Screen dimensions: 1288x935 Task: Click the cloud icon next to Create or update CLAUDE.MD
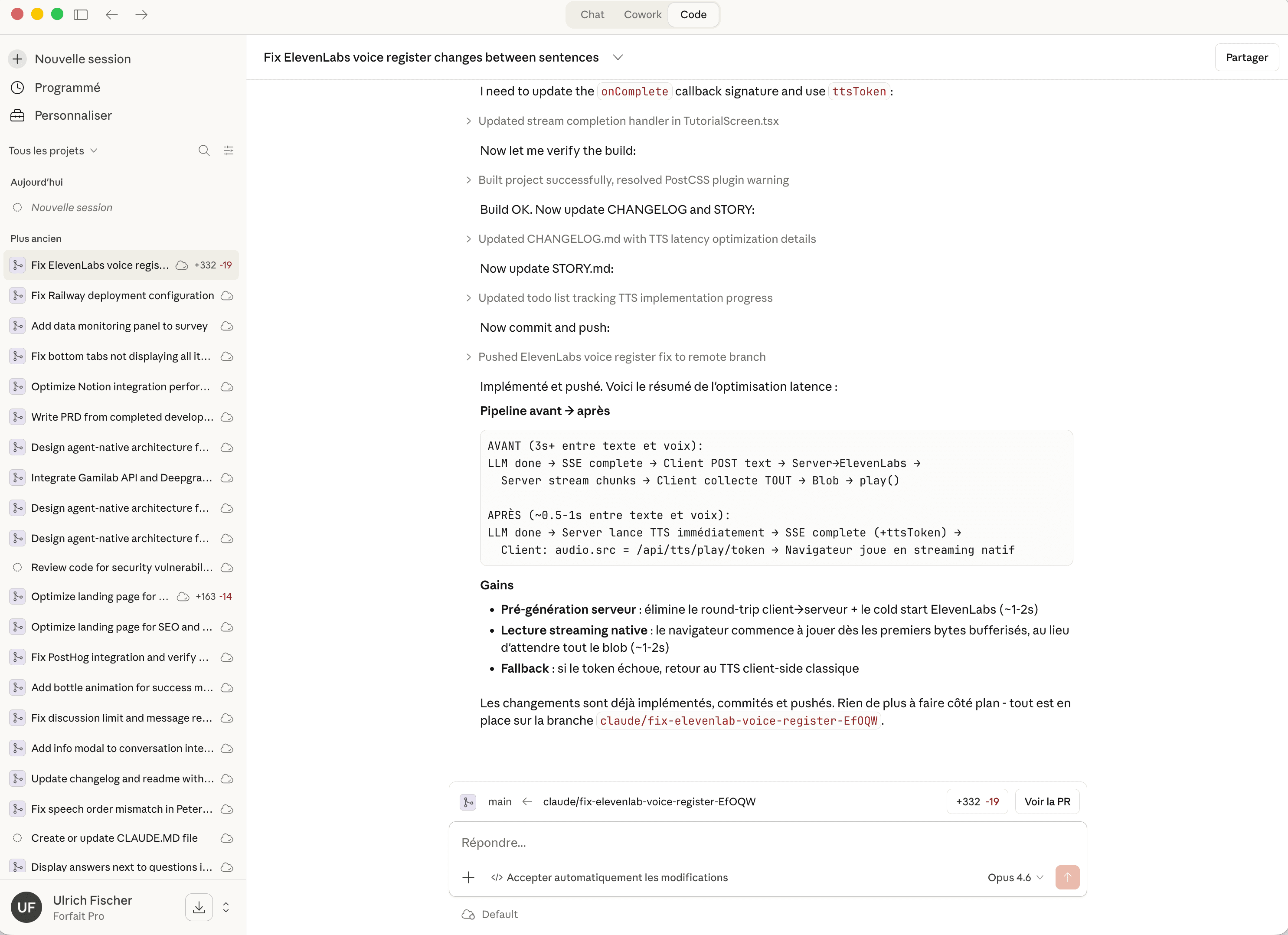pyautogui.click(x=227, y=838)
